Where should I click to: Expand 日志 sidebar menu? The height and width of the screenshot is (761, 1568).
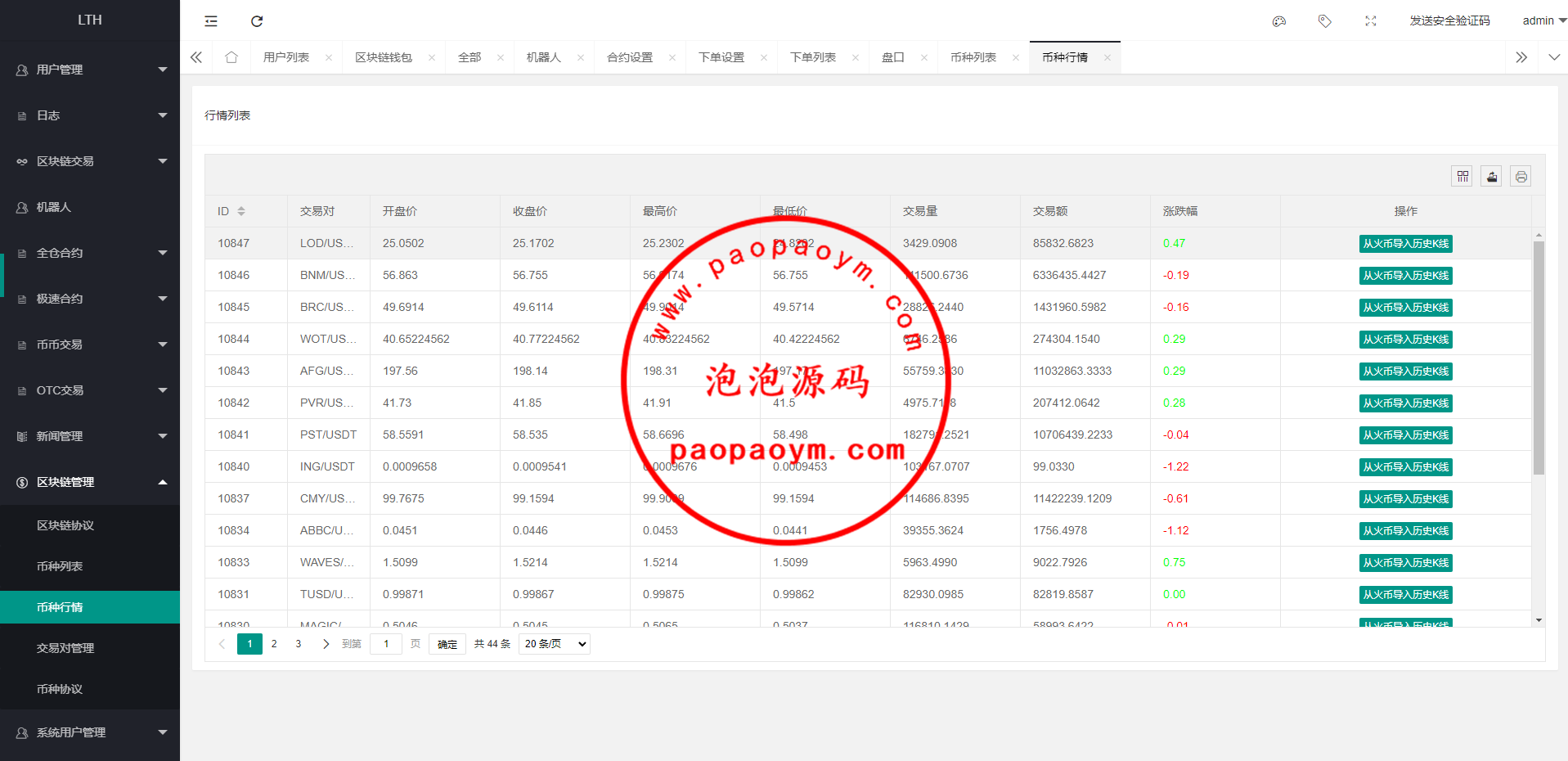tap(90, 115)
